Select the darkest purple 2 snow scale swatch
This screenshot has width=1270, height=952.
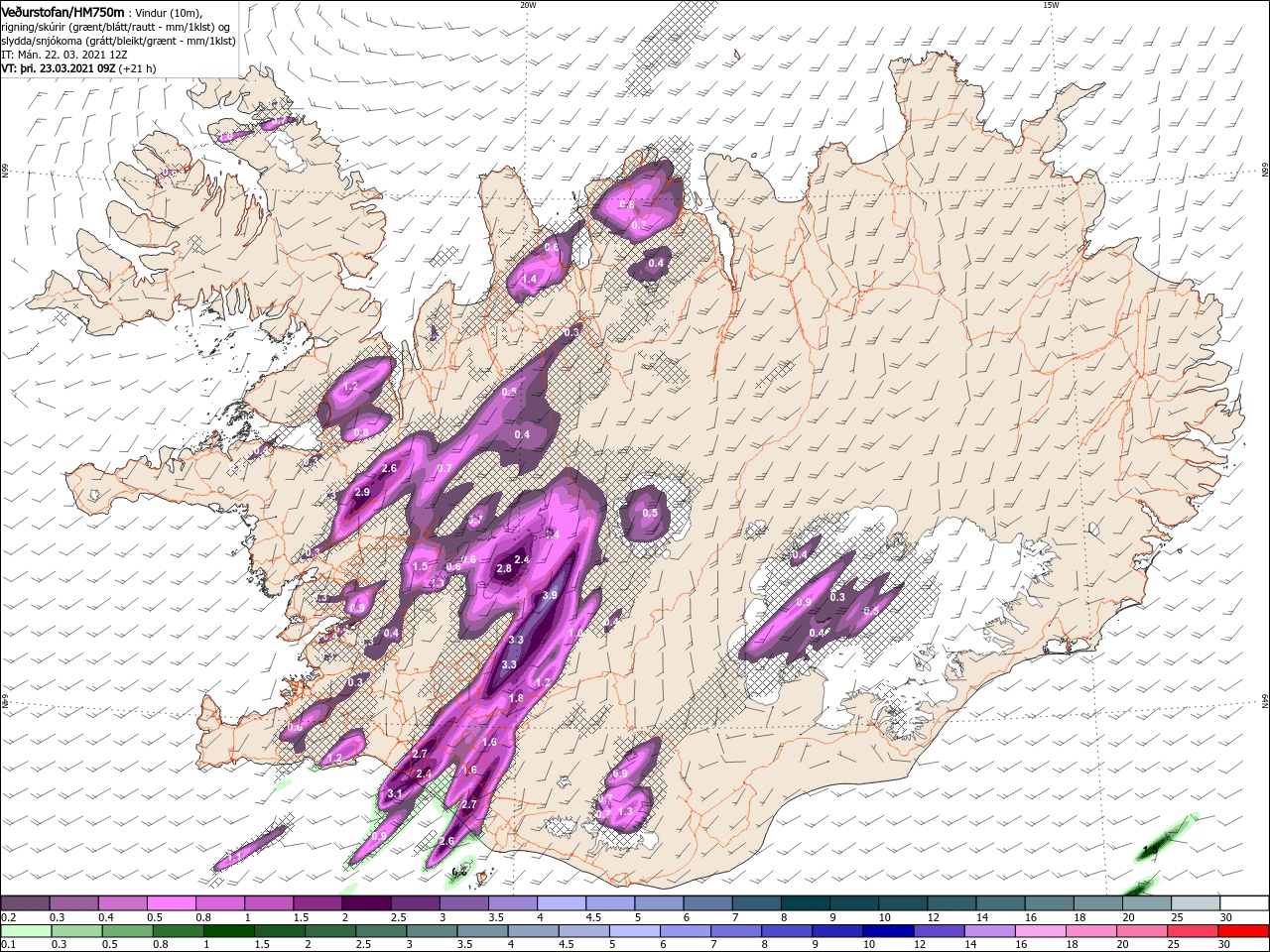click(x=366, y=903)
